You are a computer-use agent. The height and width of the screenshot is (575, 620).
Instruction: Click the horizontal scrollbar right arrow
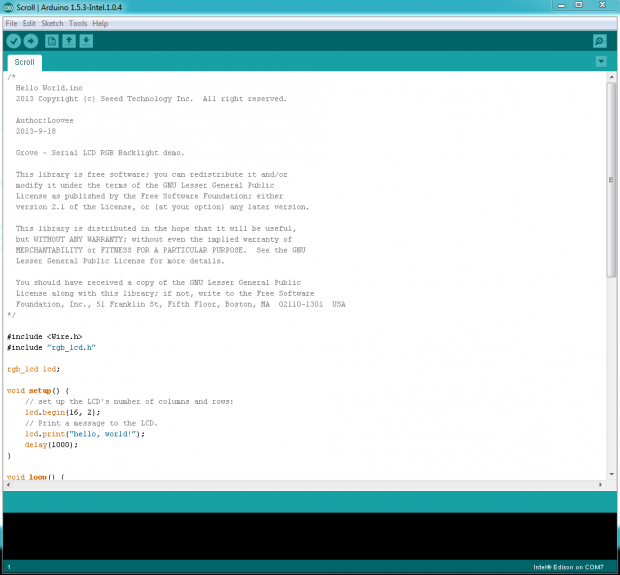[600, 484]
